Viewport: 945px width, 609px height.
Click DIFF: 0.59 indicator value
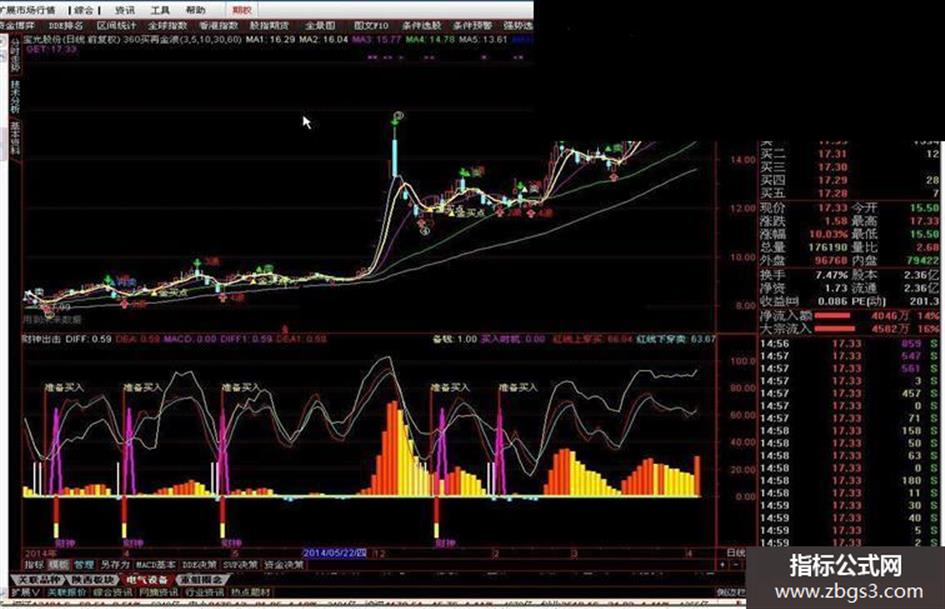coord(88,339)
